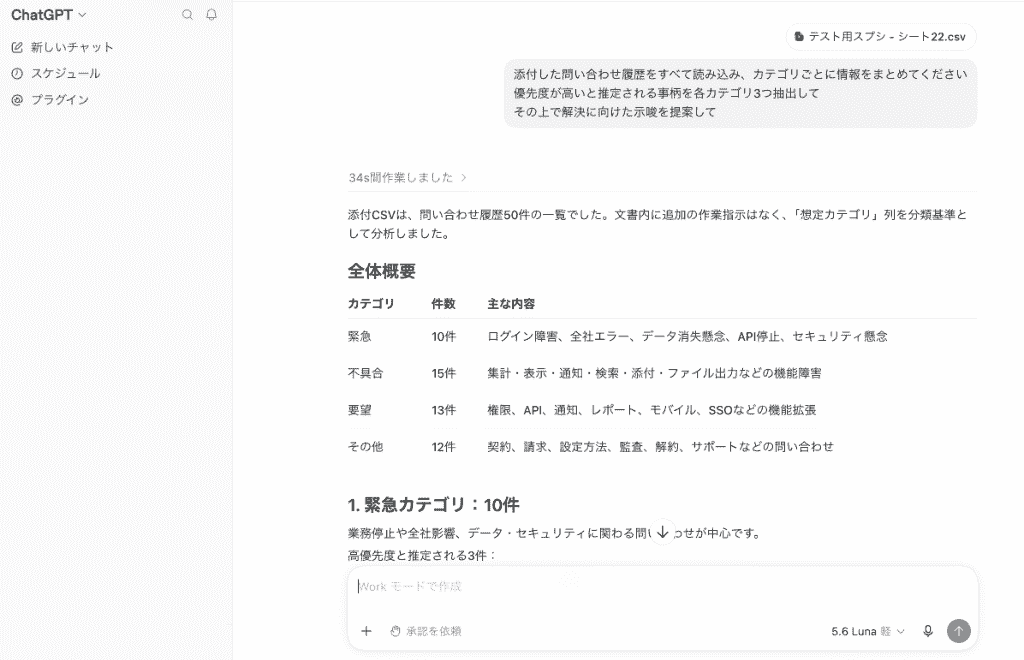Image resolution: width=1024 pixels, height=660 pixels.
Task: Click the その他 category cell
Action: [365, 447]
